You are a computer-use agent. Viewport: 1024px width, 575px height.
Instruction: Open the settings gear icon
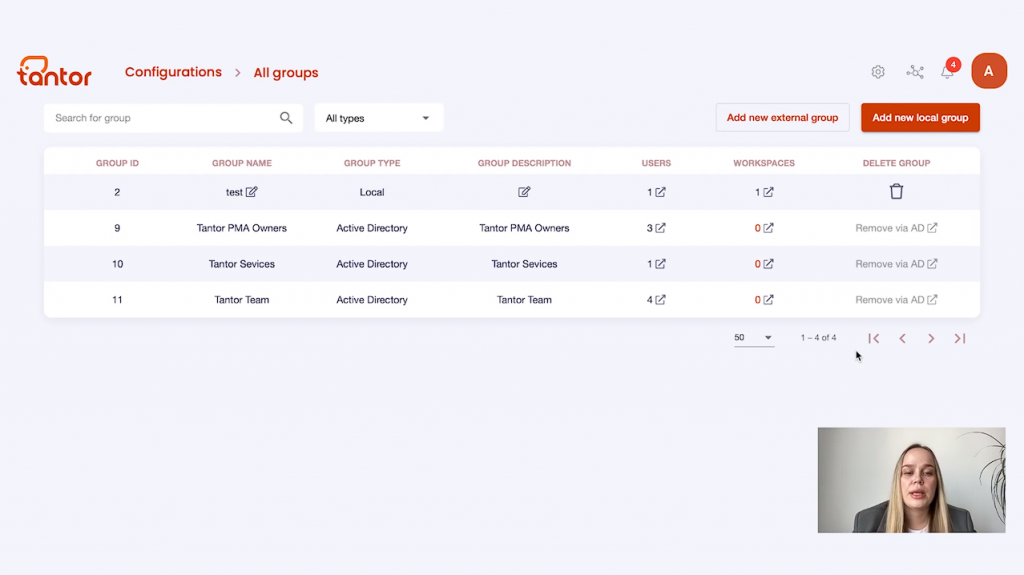(878, 72)
